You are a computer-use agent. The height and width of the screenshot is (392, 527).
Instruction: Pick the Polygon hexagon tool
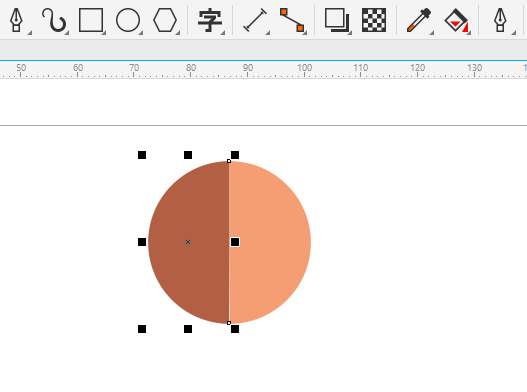click(165, 20)
